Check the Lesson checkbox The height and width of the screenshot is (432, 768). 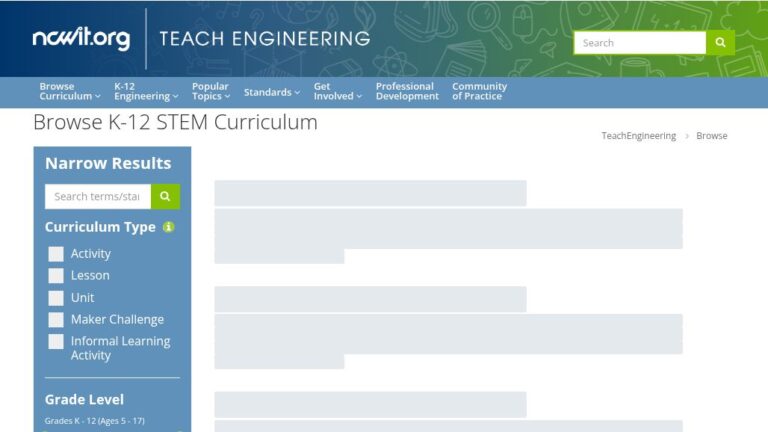pyautogui.click(x=56, y=276)
